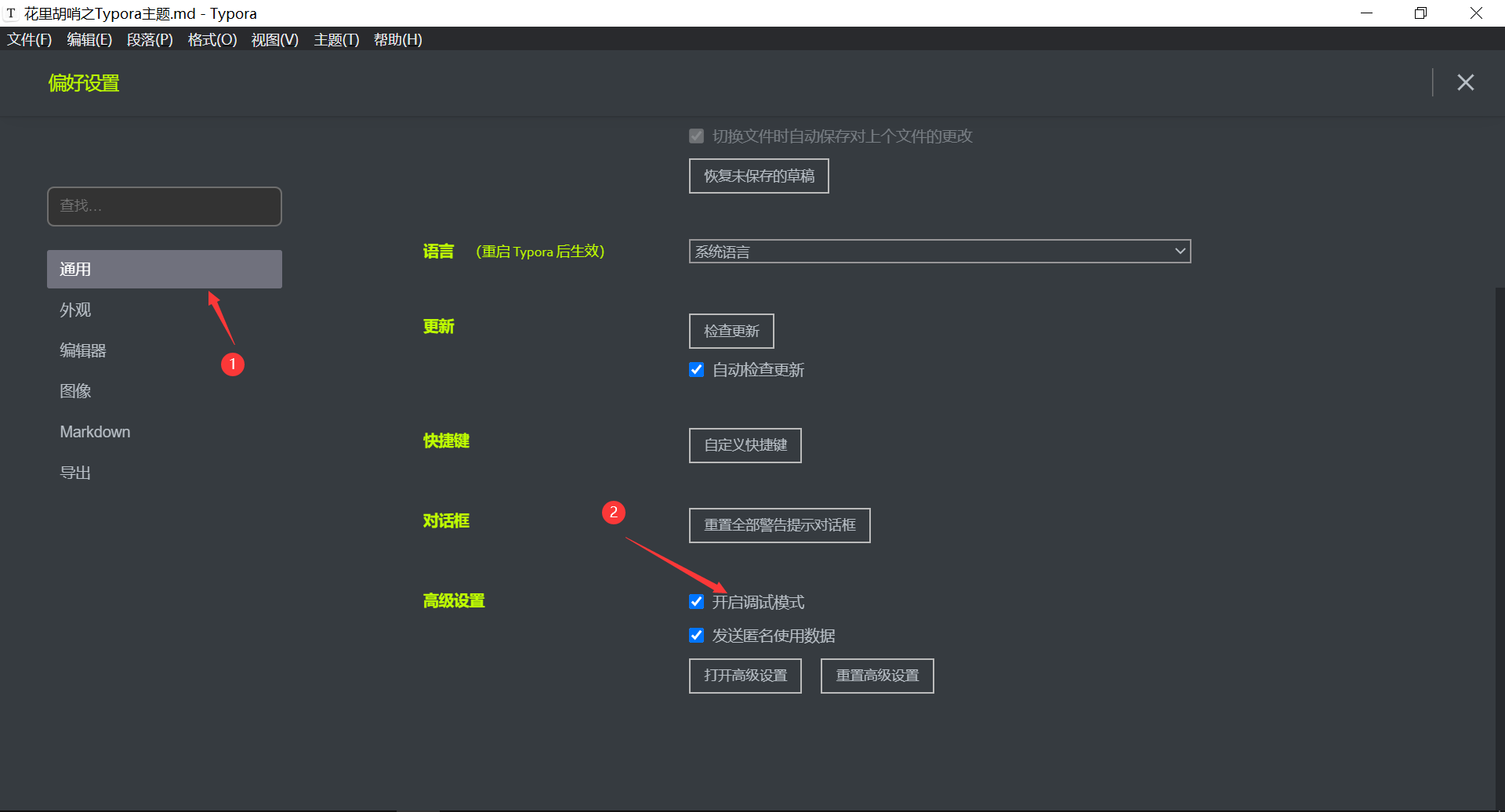Click the 高级设置 section label
The height and width of the screenshot is (812, 1505).
click(454, 600)
